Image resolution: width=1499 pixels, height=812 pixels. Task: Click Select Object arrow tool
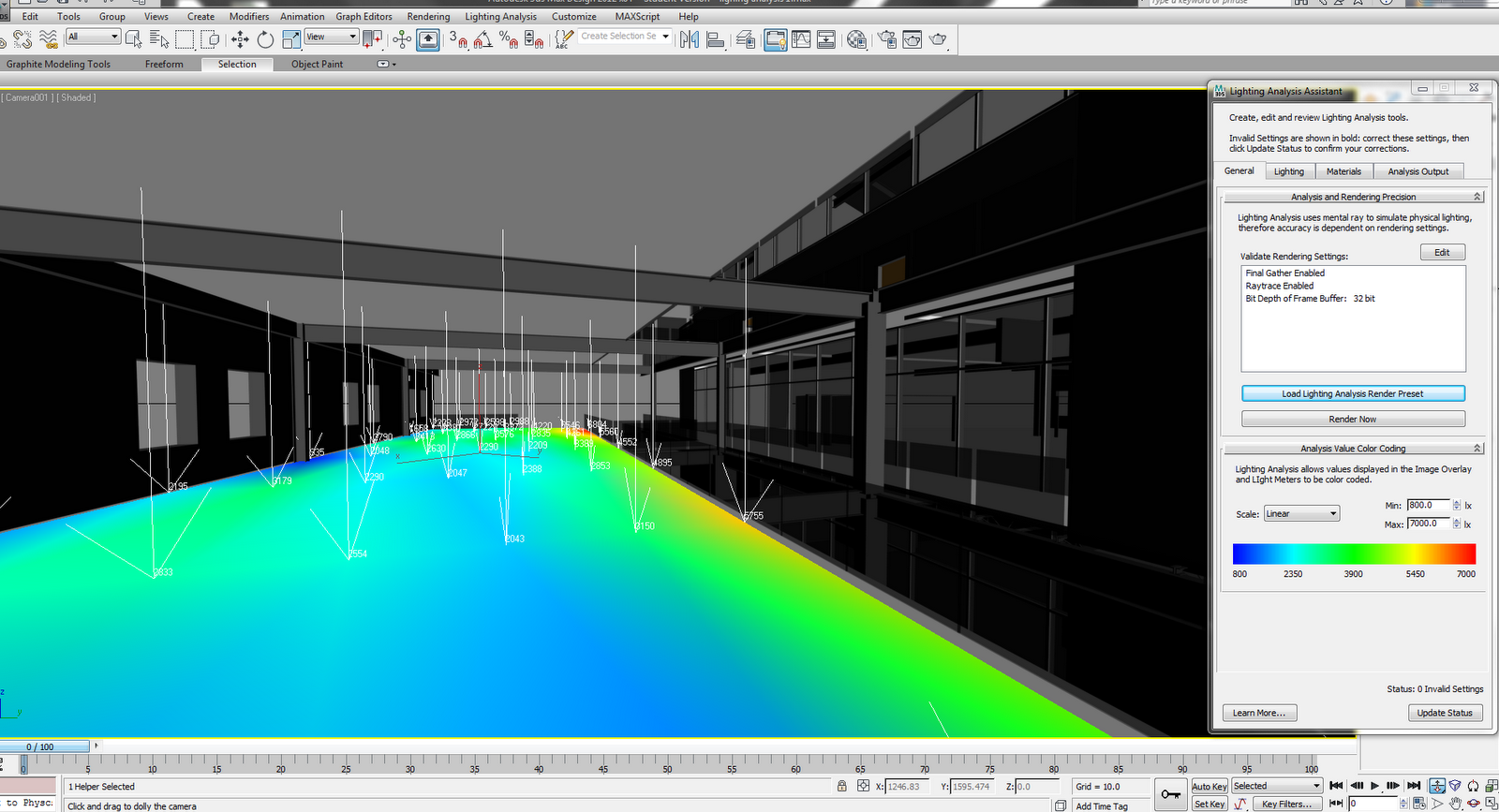click(133, 38)
